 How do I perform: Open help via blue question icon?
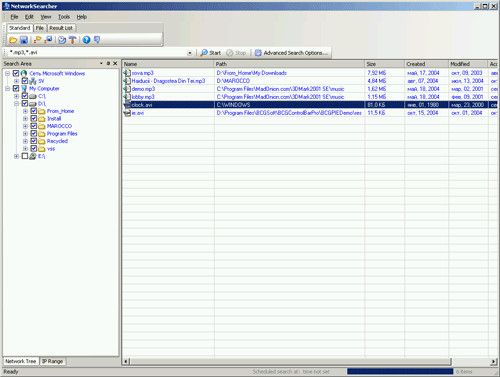point(86,40)
